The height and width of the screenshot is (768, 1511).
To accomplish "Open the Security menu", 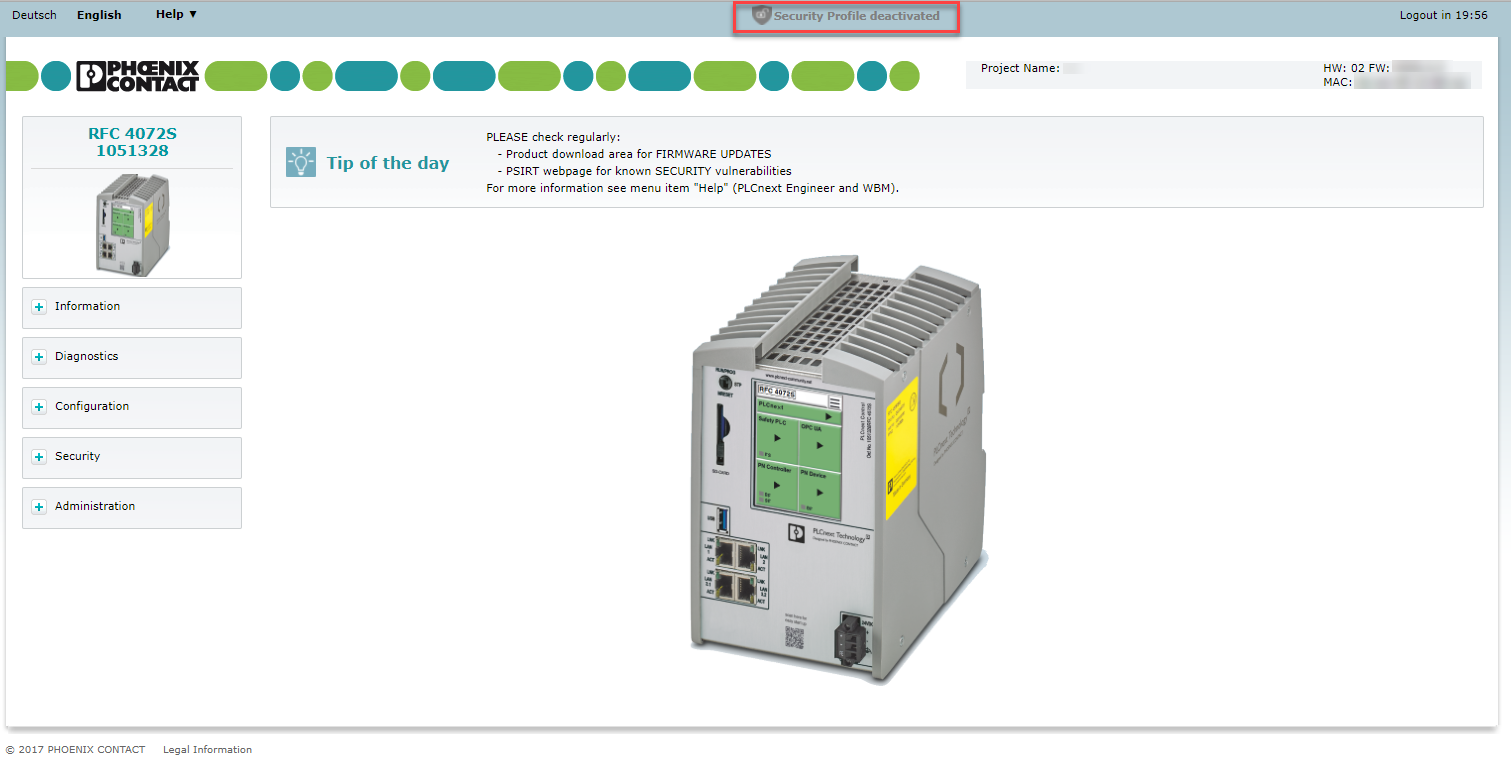I will pyautogui.click(x=132, y=457).
